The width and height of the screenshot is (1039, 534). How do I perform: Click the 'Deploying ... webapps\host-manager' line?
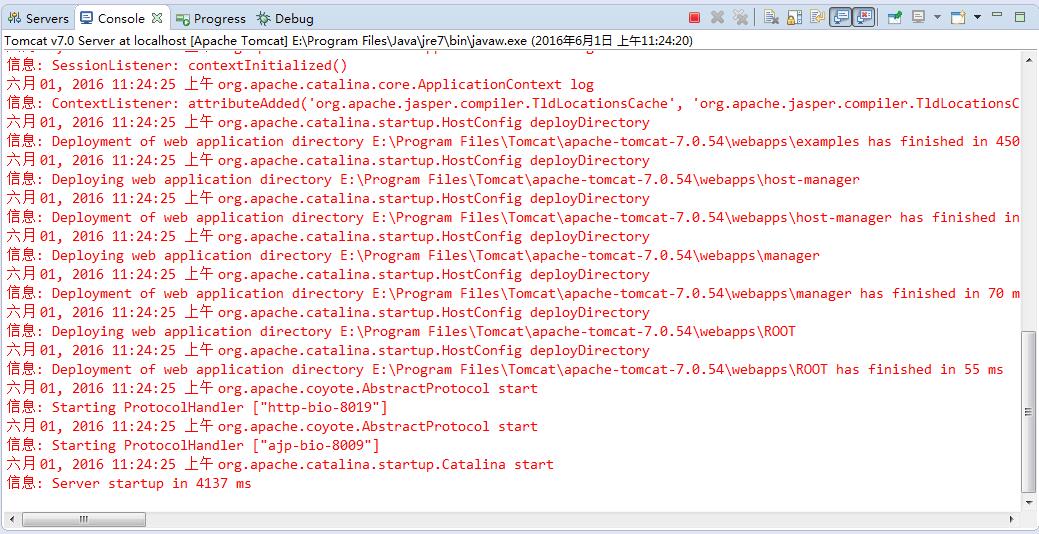coord(433,179)
